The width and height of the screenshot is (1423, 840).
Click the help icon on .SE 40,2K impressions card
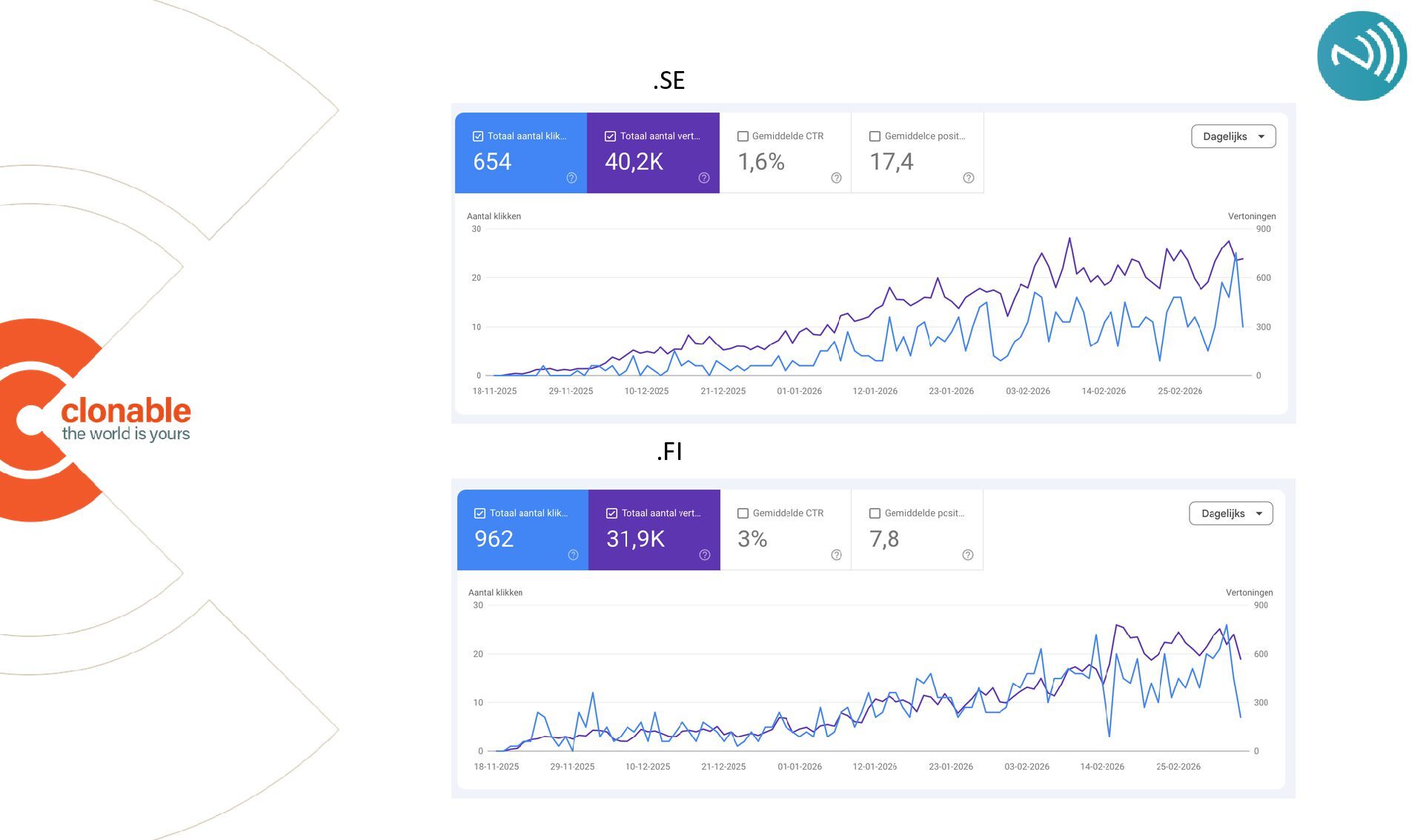point(704,178)
